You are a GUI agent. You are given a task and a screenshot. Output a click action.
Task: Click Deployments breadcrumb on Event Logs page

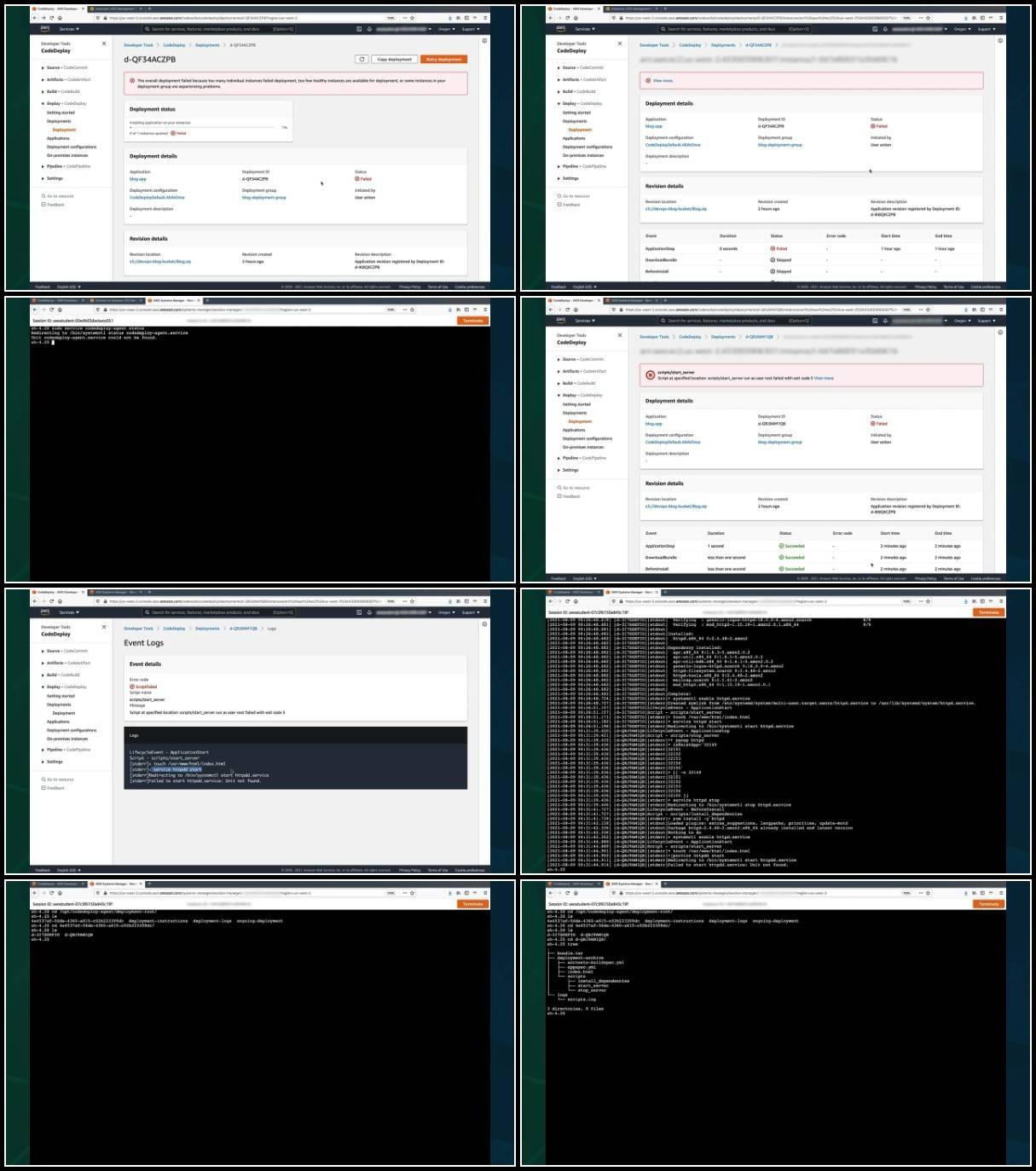(x=207, y=629)
